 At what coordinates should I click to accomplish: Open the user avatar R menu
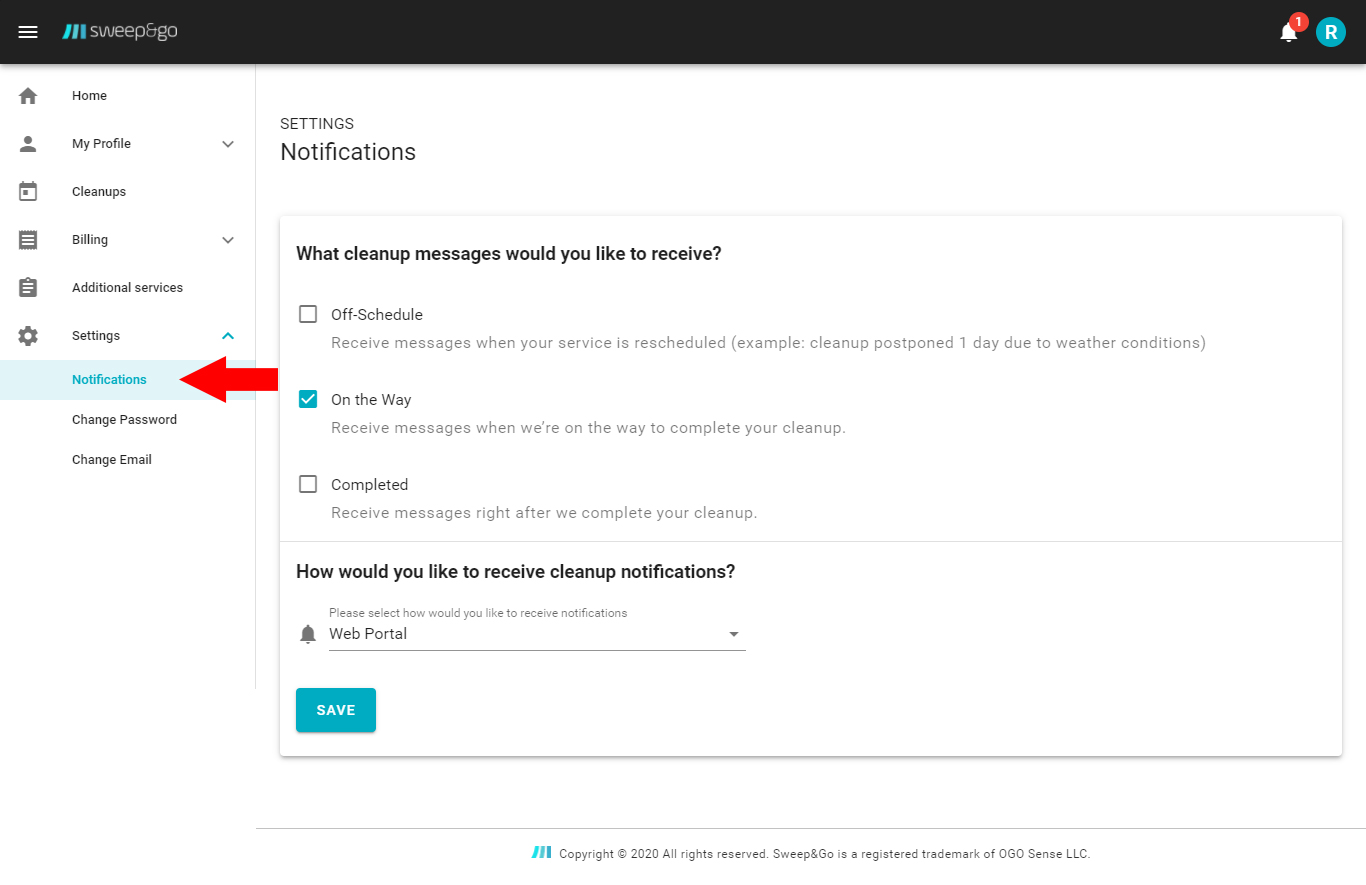point(1330,32)
